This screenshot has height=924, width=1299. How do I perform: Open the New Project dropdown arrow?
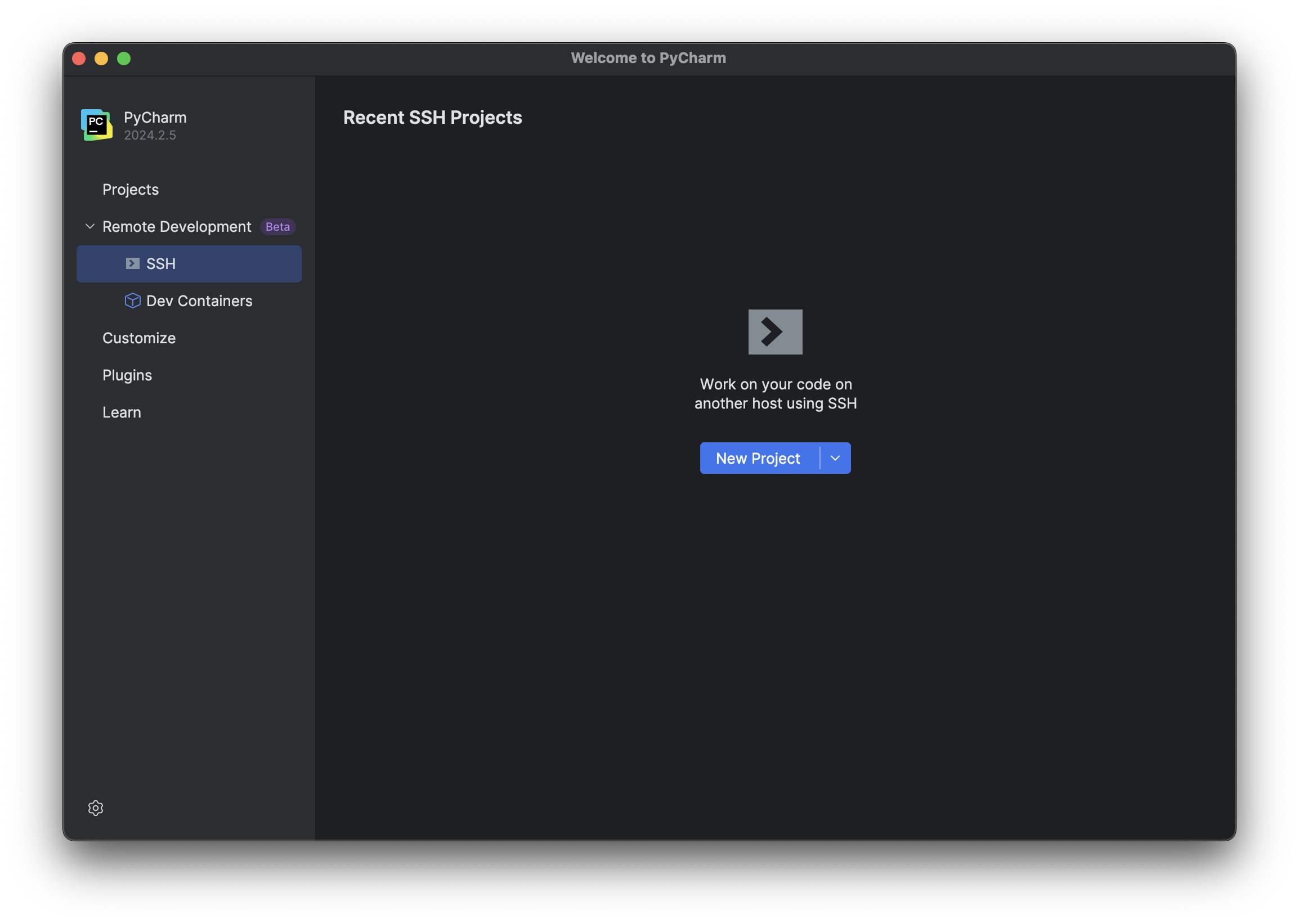pyautogui.click(x=835, y=458)
